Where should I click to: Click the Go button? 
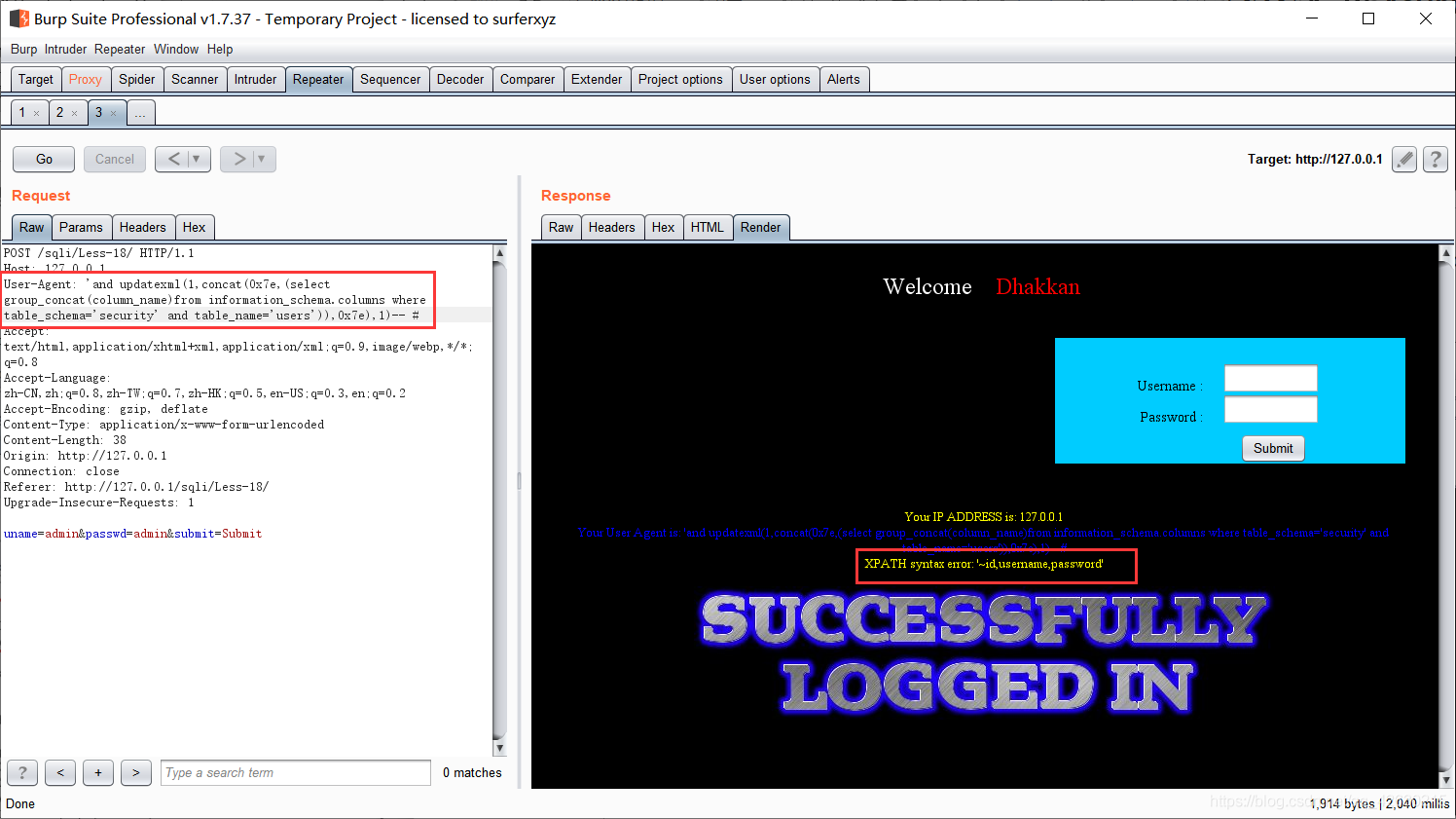coord(44,159)
